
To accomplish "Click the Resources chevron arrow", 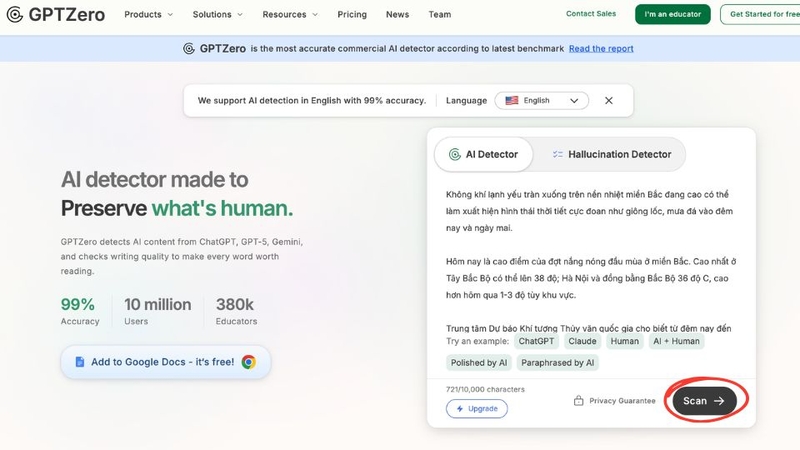I will pos(315,15).
